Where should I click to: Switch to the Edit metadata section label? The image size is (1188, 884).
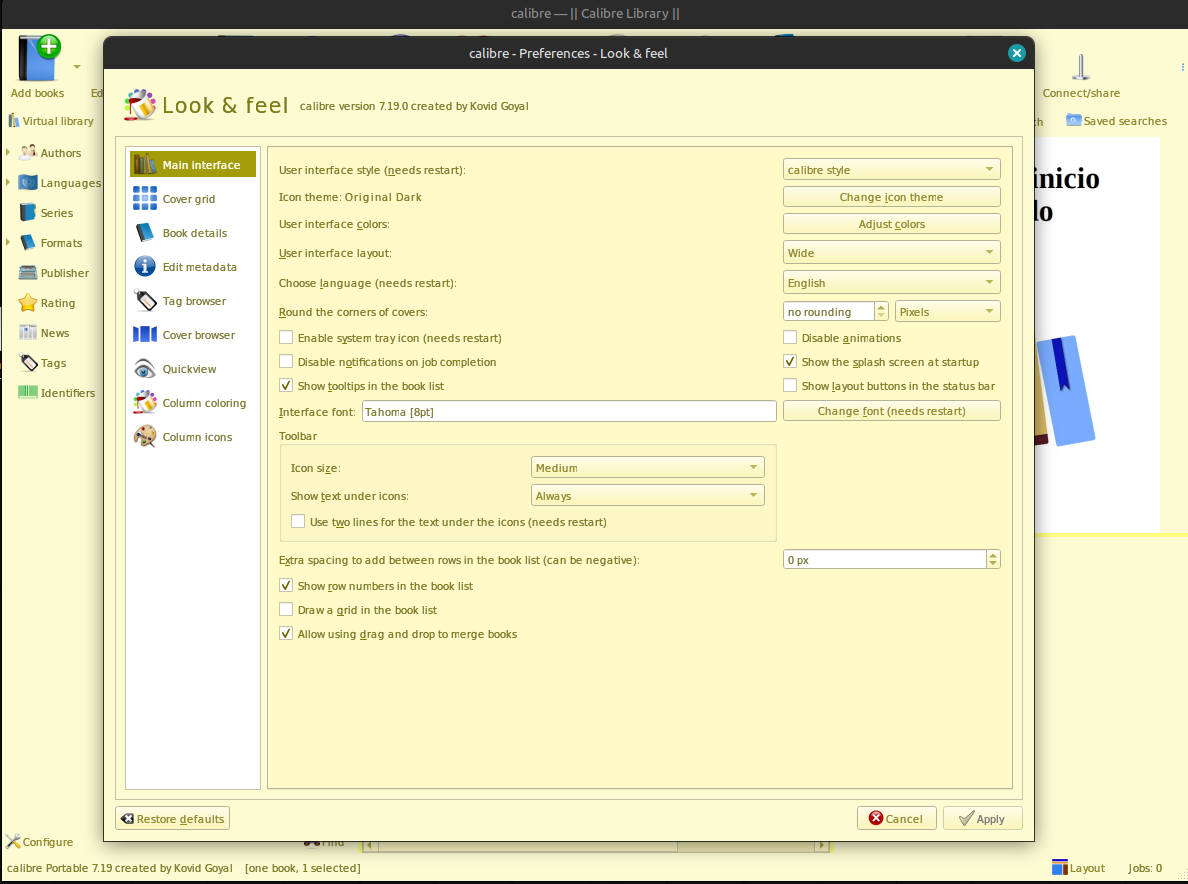pos(199,267)
